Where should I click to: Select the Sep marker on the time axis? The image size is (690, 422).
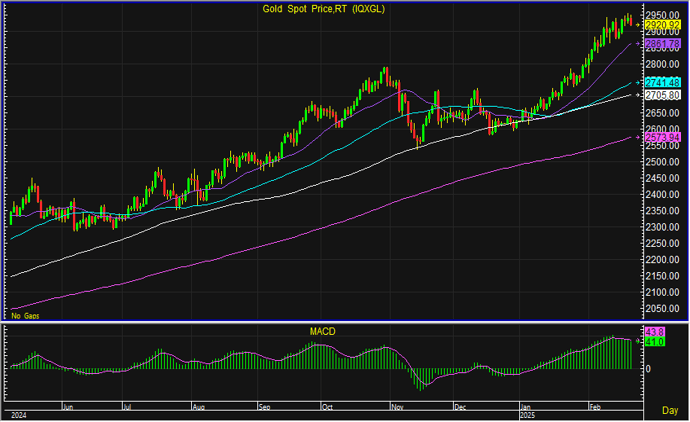264,408
